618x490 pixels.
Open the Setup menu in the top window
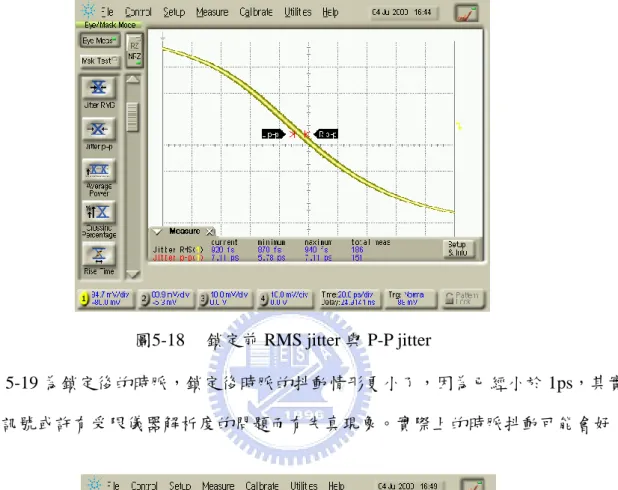174,12
